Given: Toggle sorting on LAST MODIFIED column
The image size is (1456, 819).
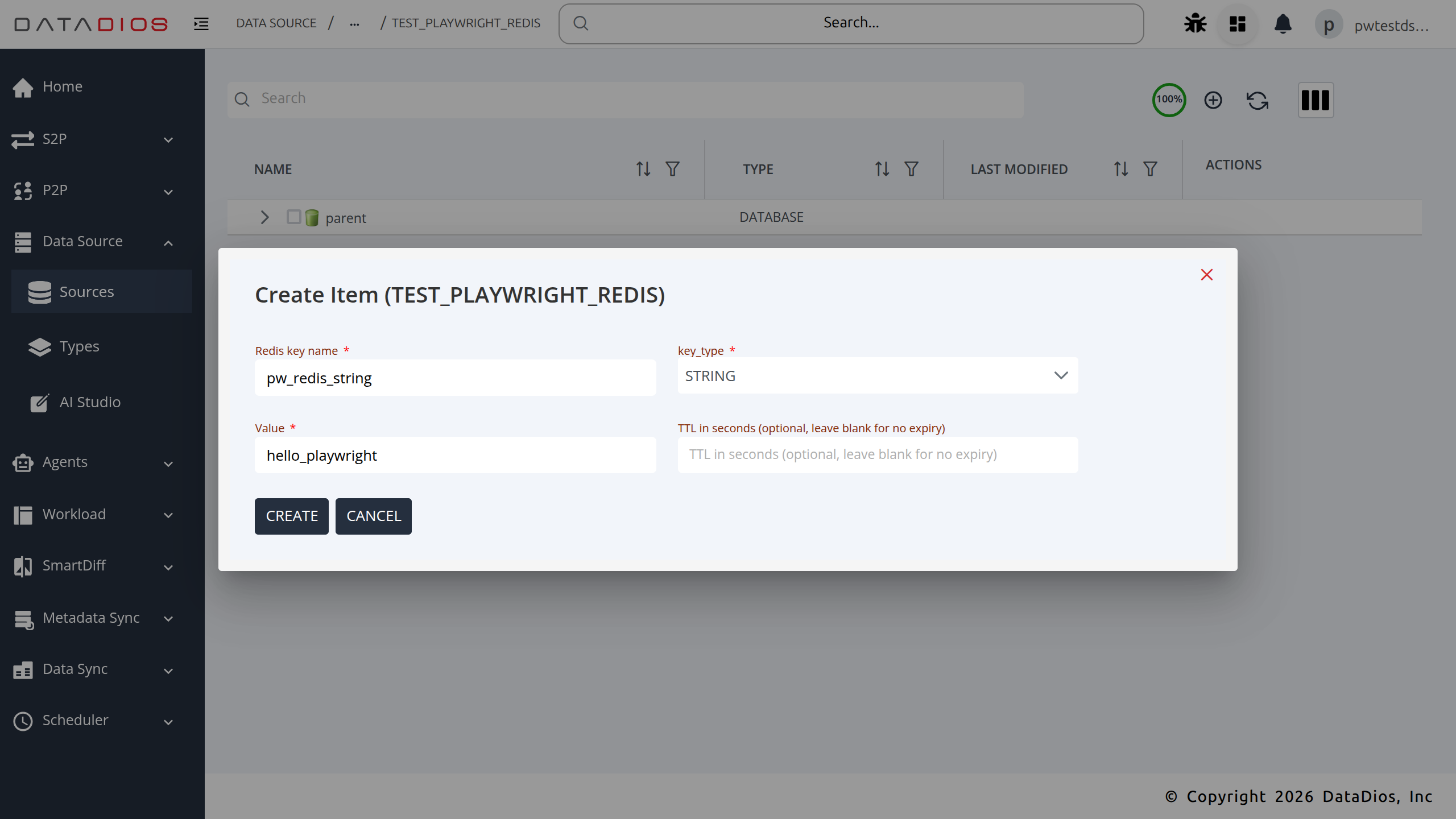Looking at the screenshot, I should tap(1119, 169).
